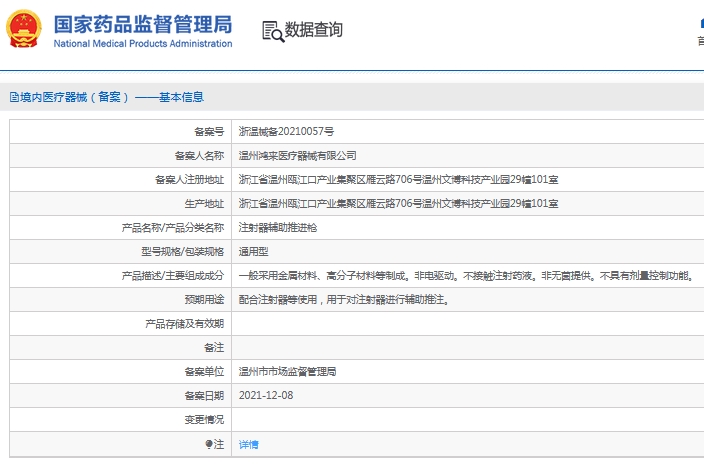Select the 通用型 specification value

(253, 252)
